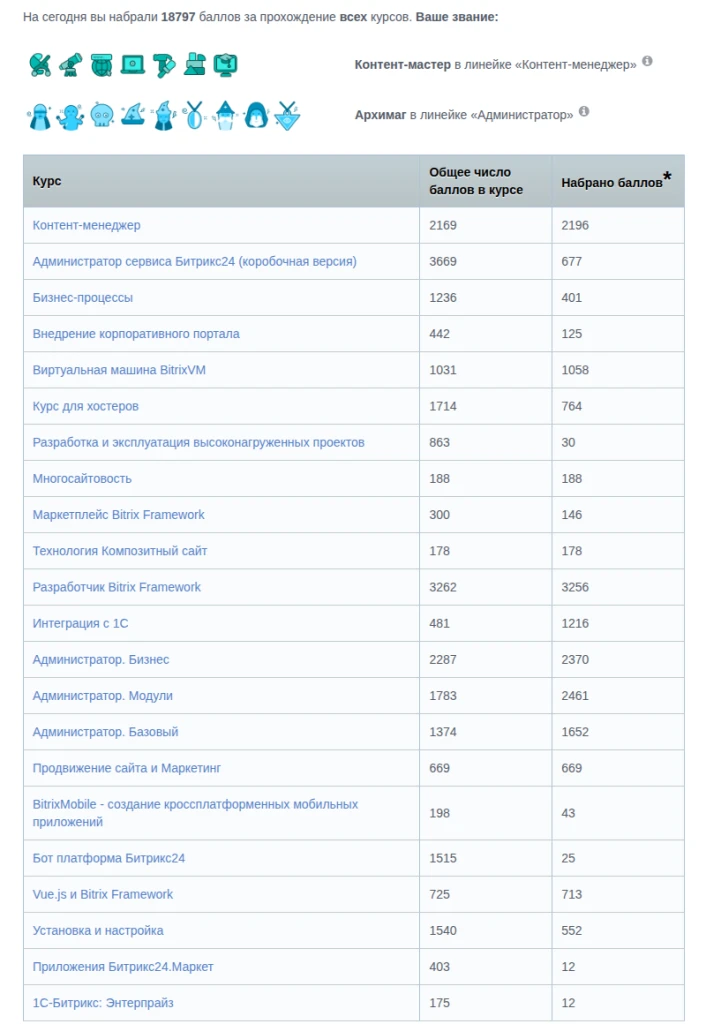
Task: Click the oval mirror amulet badge
Action: click(194, 116)
